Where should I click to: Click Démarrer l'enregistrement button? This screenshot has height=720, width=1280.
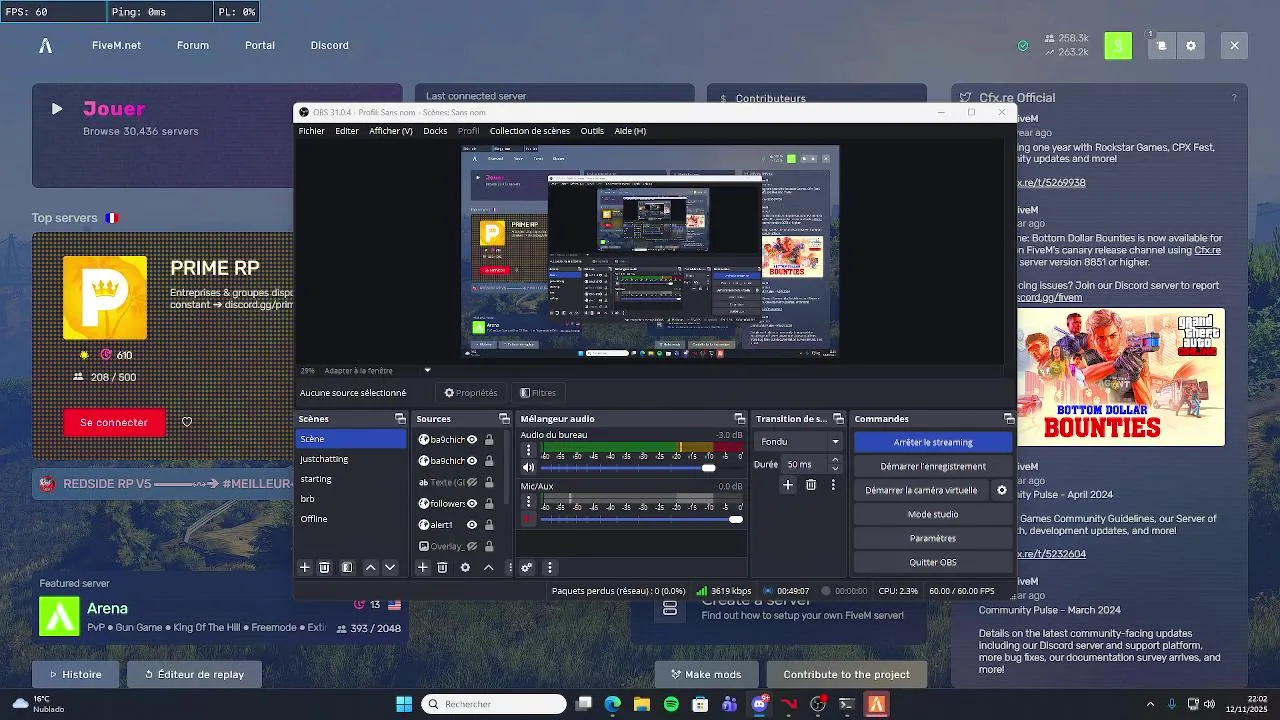pyautogui.click(x=933, y=466)
